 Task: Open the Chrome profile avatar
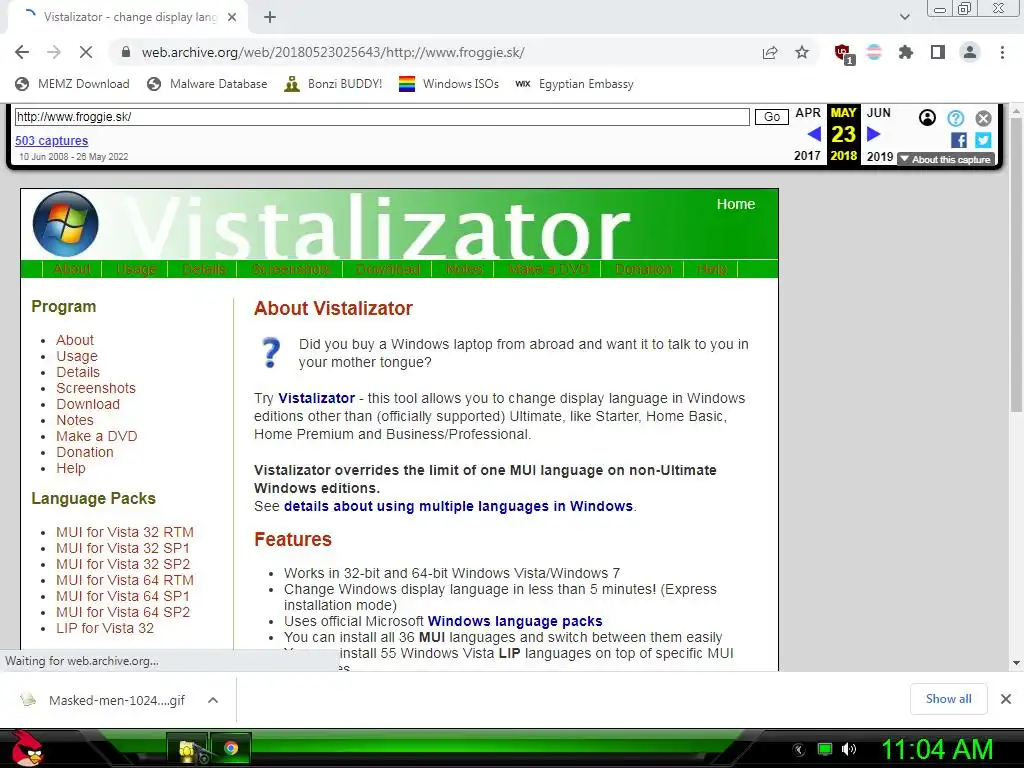tap(970, 52)
